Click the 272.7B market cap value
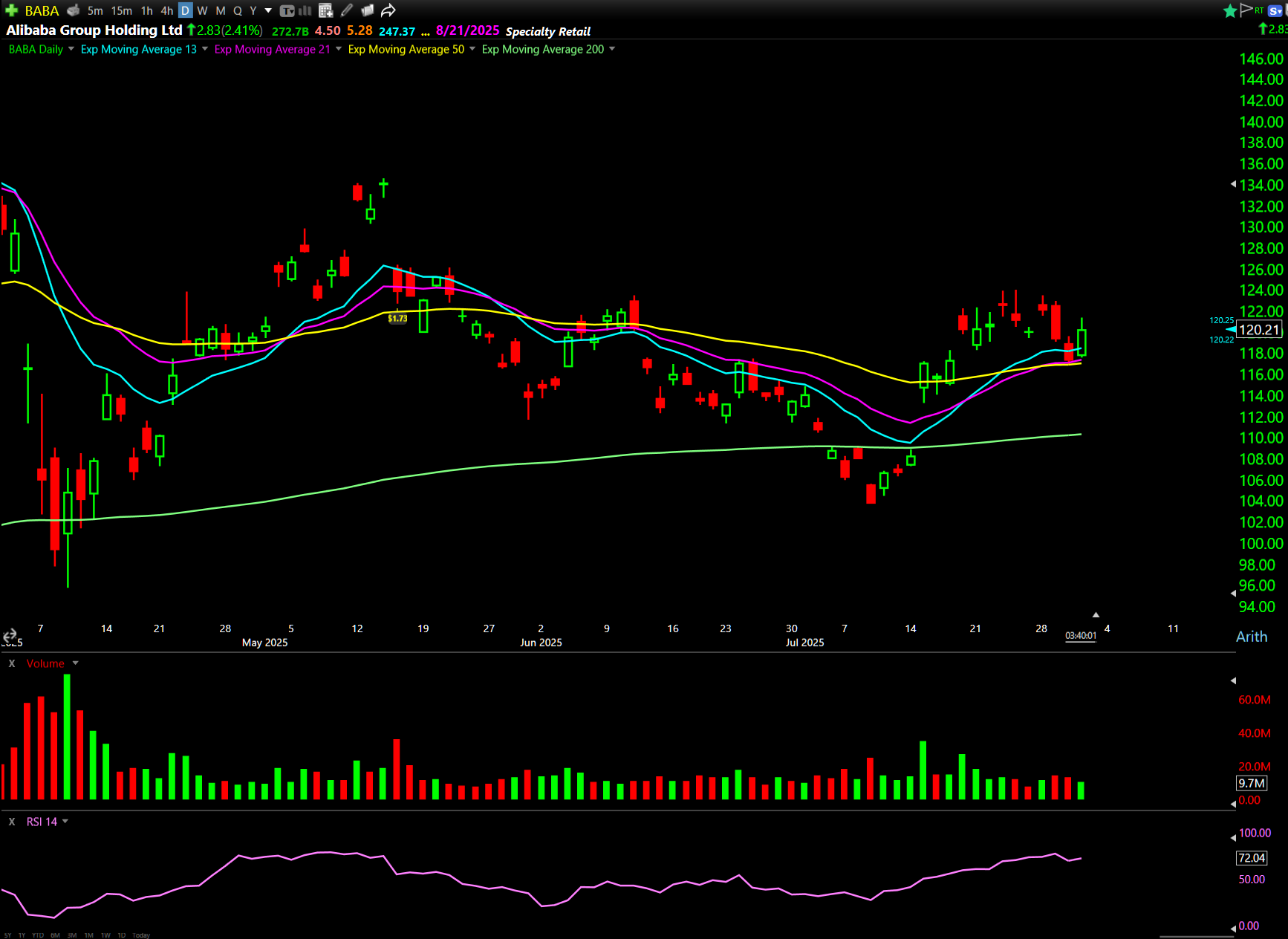Viewport: 1288px width, 939px height. (x=290, y=31)
